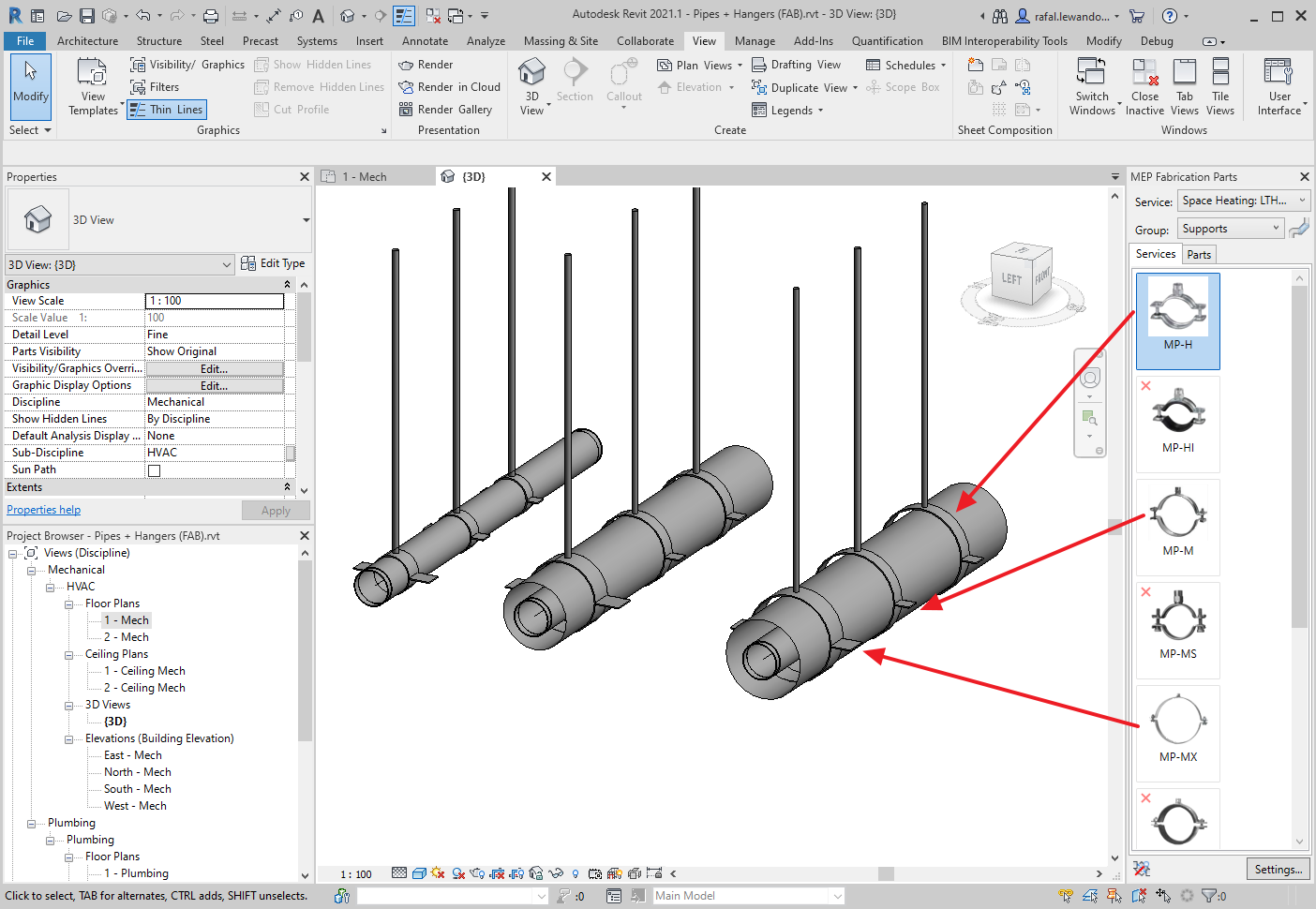Click the 3D View house icon
The width and height of the screenshot is (1316, 909).
[531, 72]
